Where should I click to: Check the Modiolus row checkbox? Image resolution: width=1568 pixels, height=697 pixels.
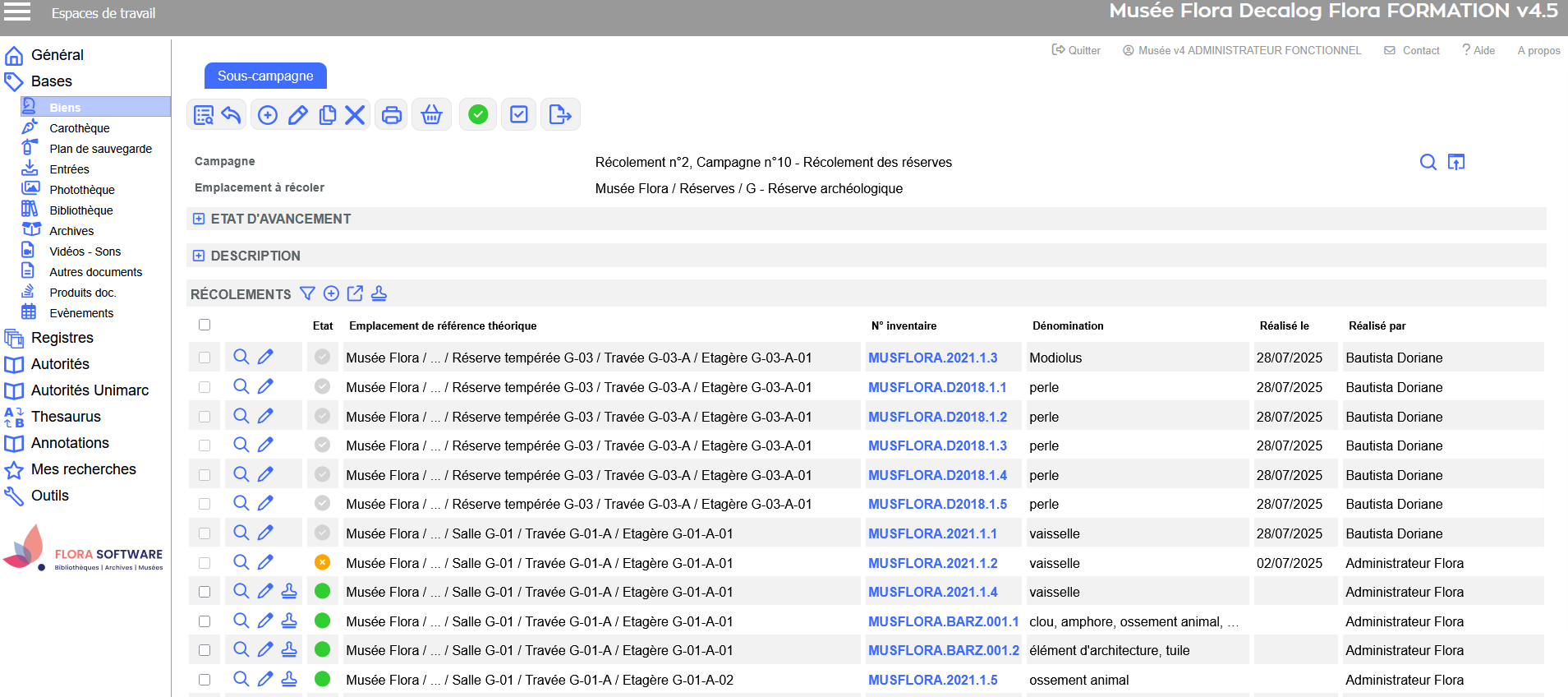click(205, 358)
